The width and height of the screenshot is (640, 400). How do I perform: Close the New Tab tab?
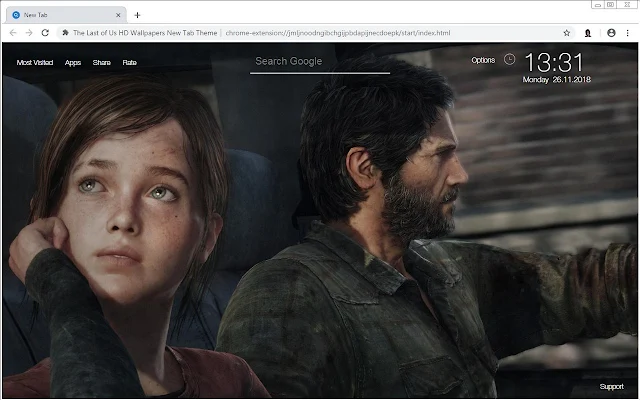[118, 15]
